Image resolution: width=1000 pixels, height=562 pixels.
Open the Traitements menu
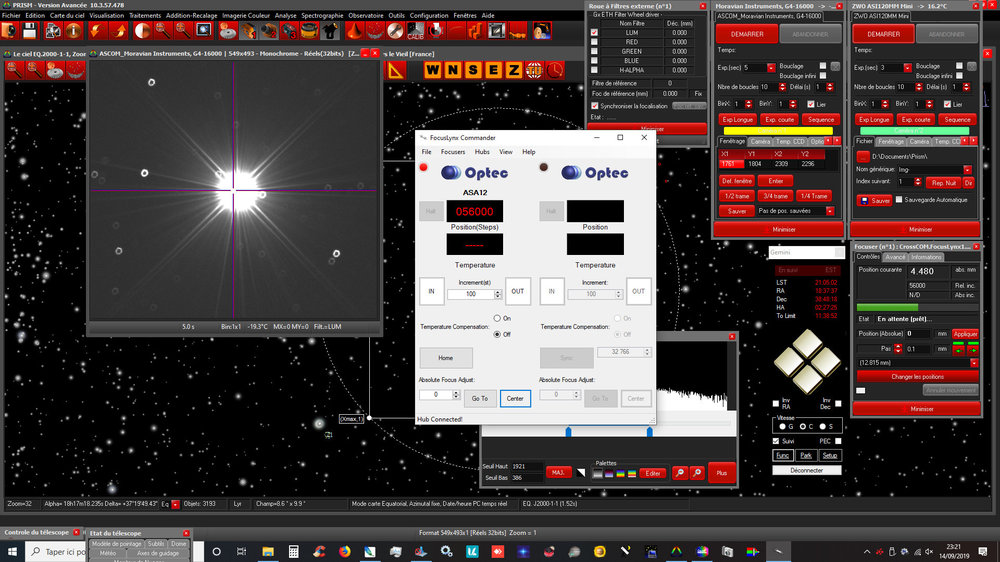point(145,16)
